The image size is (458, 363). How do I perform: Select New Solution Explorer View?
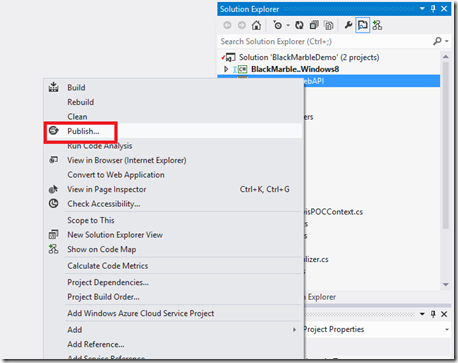point(115,235)
